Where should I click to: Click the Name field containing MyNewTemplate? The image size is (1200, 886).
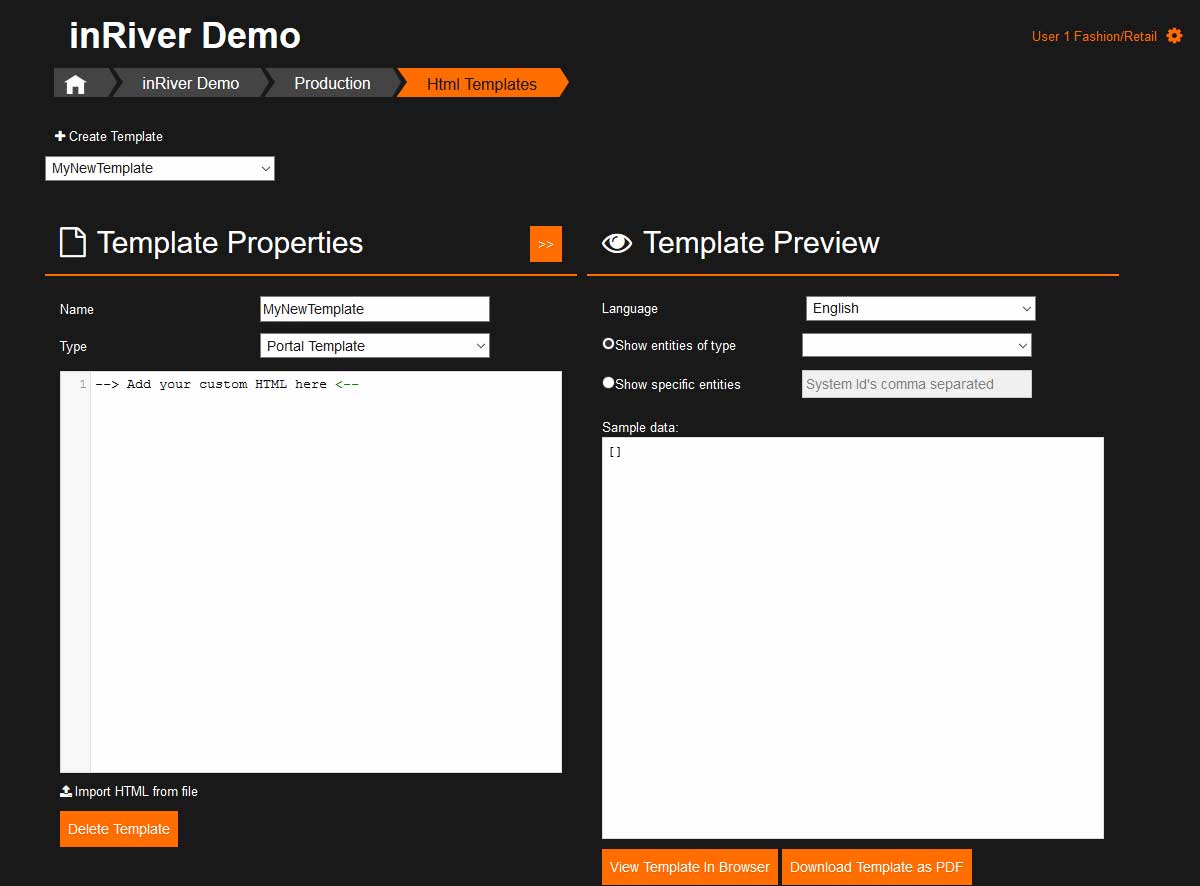[x=375, y=309]
